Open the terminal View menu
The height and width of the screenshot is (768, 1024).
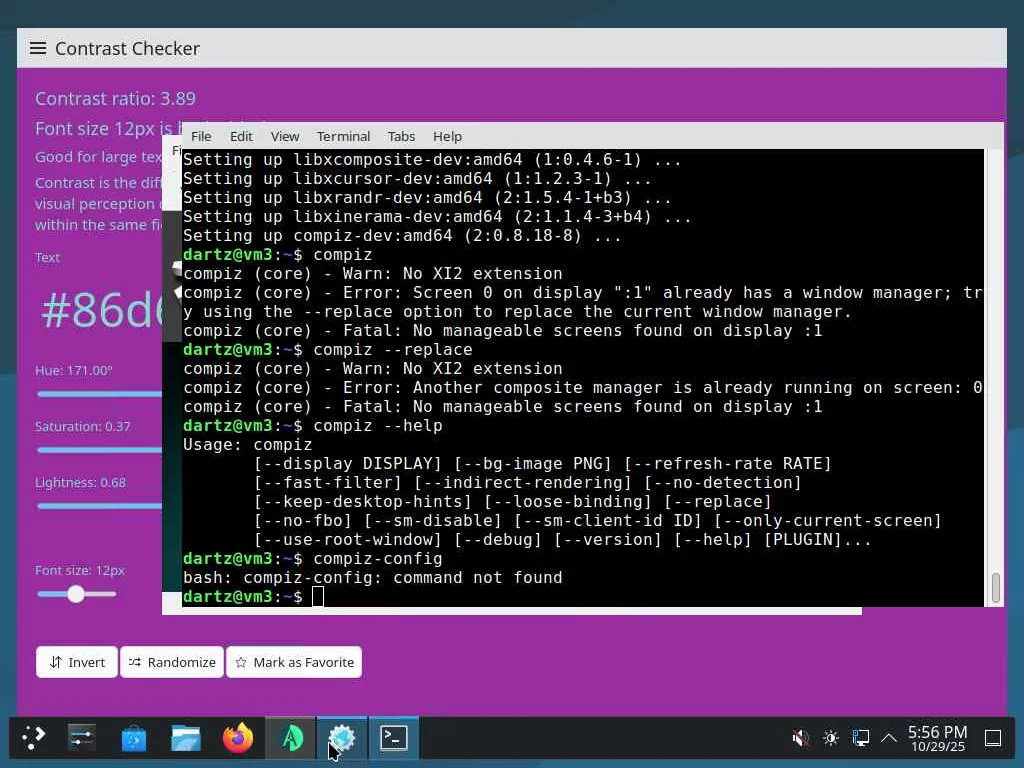[x=285, y=136]
